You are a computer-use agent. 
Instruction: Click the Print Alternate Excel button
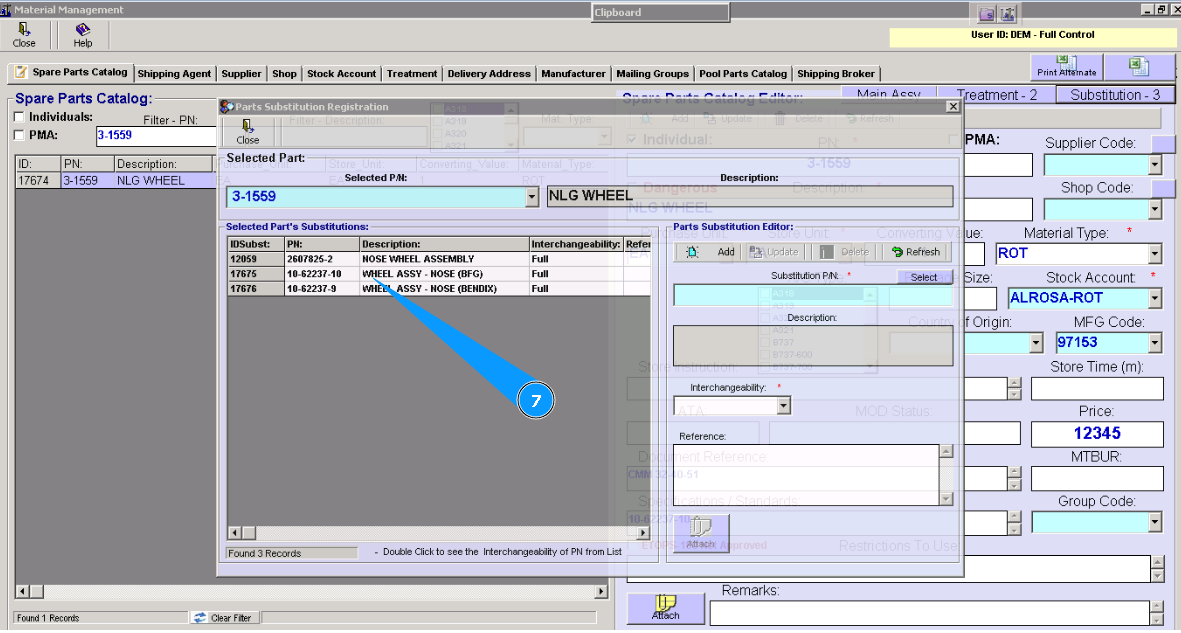click(x=1066, y=67)
